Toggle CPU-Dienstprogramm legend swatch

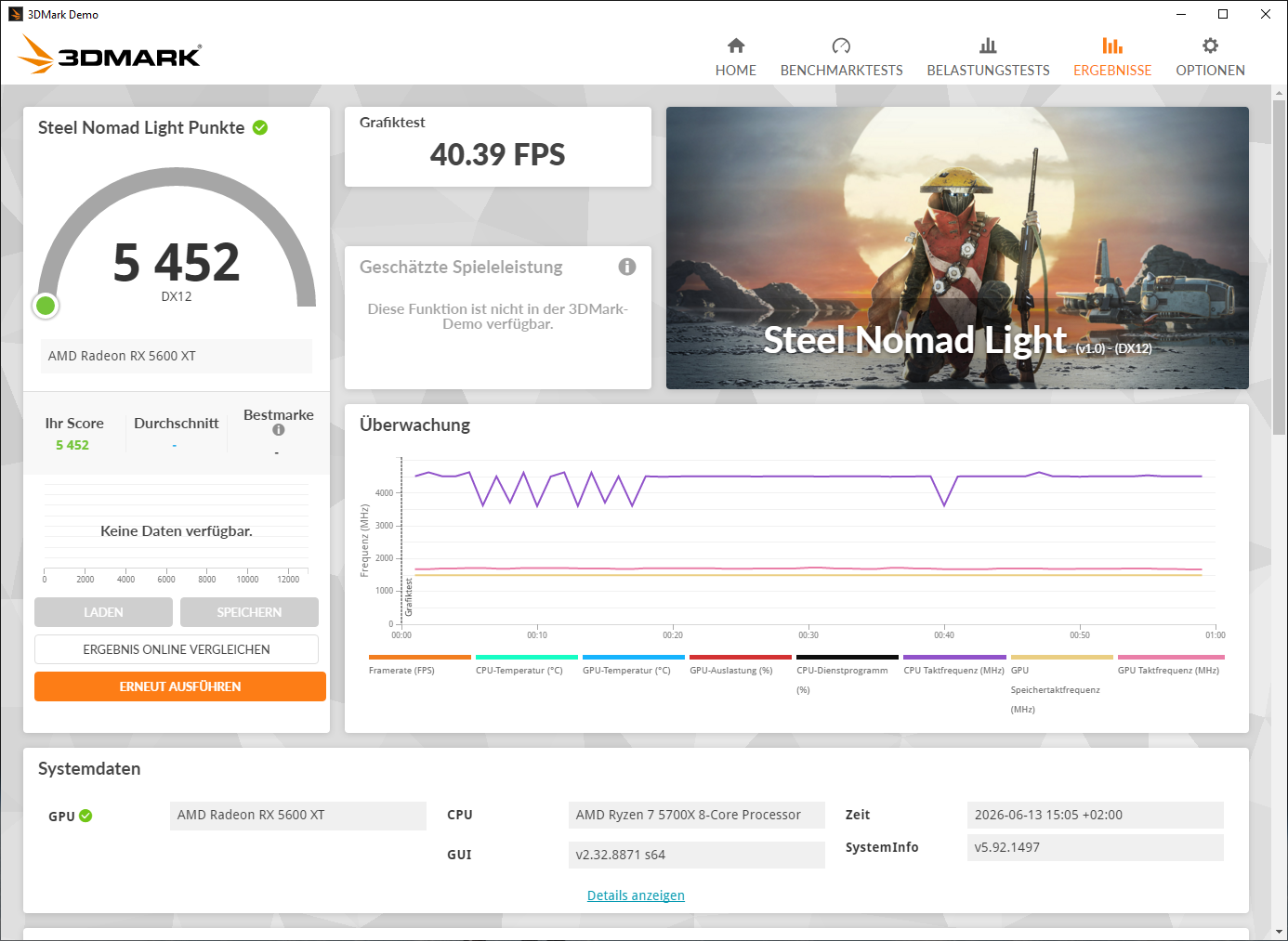point(848,657)
